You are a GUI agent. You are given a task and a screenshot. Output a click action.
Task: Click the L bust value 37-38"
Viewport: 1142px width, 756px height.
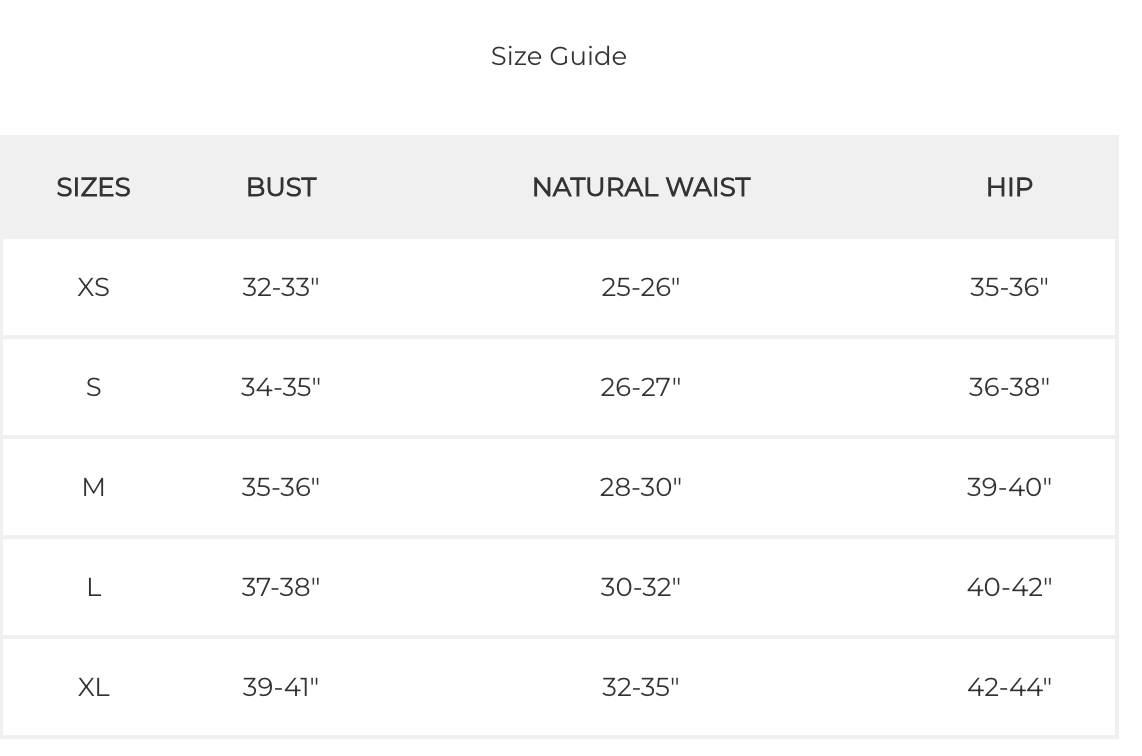tap(281, 588)
